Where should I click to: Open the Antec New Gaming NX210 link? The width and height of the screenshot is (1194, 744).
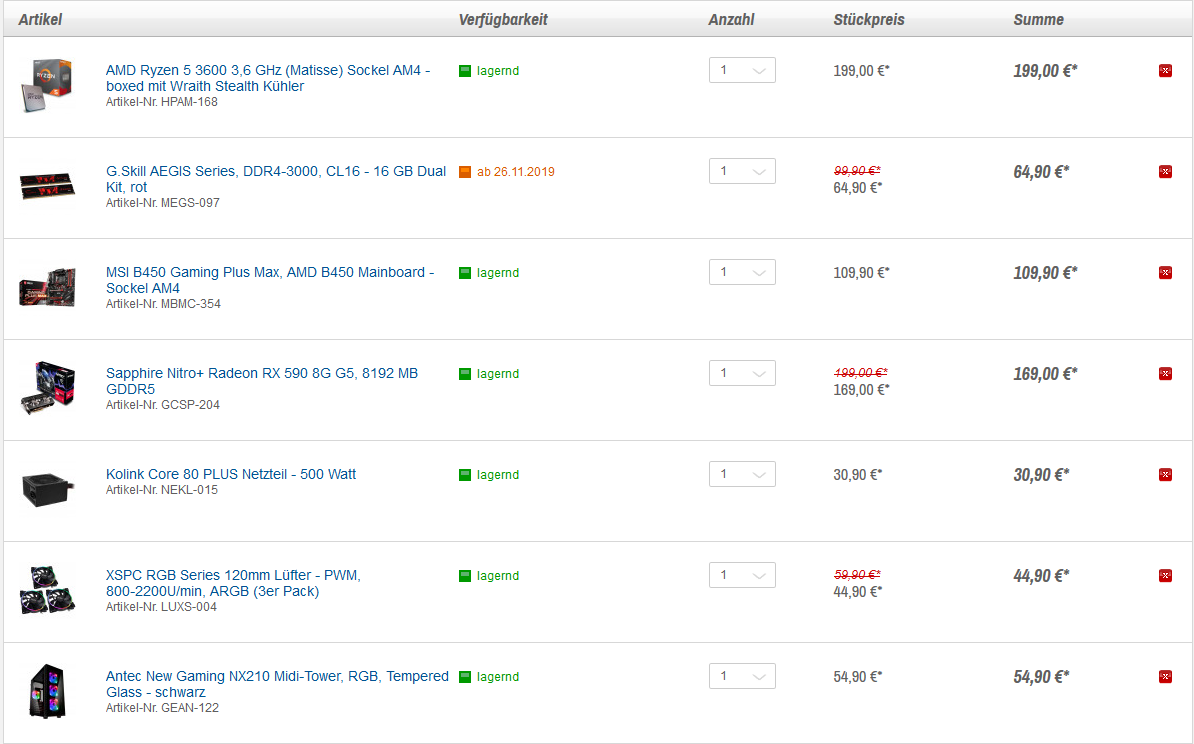pyautogui.click(x=277, y=684)
